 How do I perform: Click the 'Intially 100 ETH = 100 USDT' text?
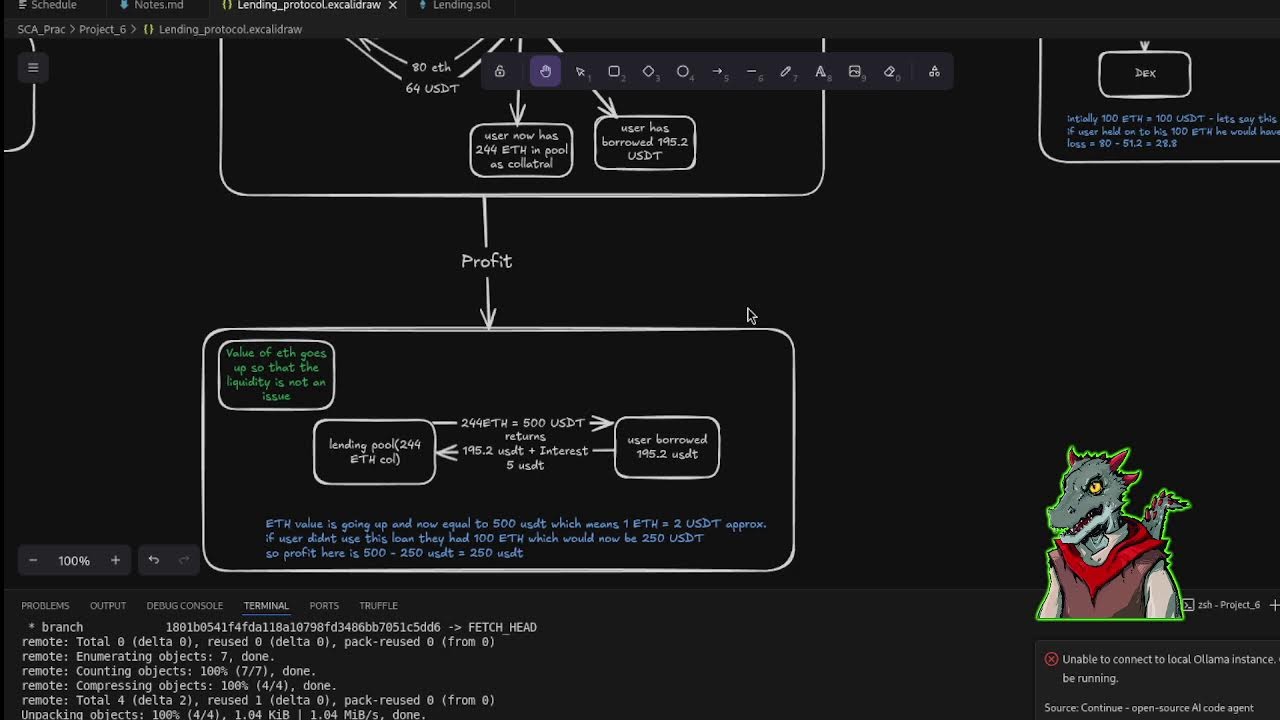[x=1172, y=130]
